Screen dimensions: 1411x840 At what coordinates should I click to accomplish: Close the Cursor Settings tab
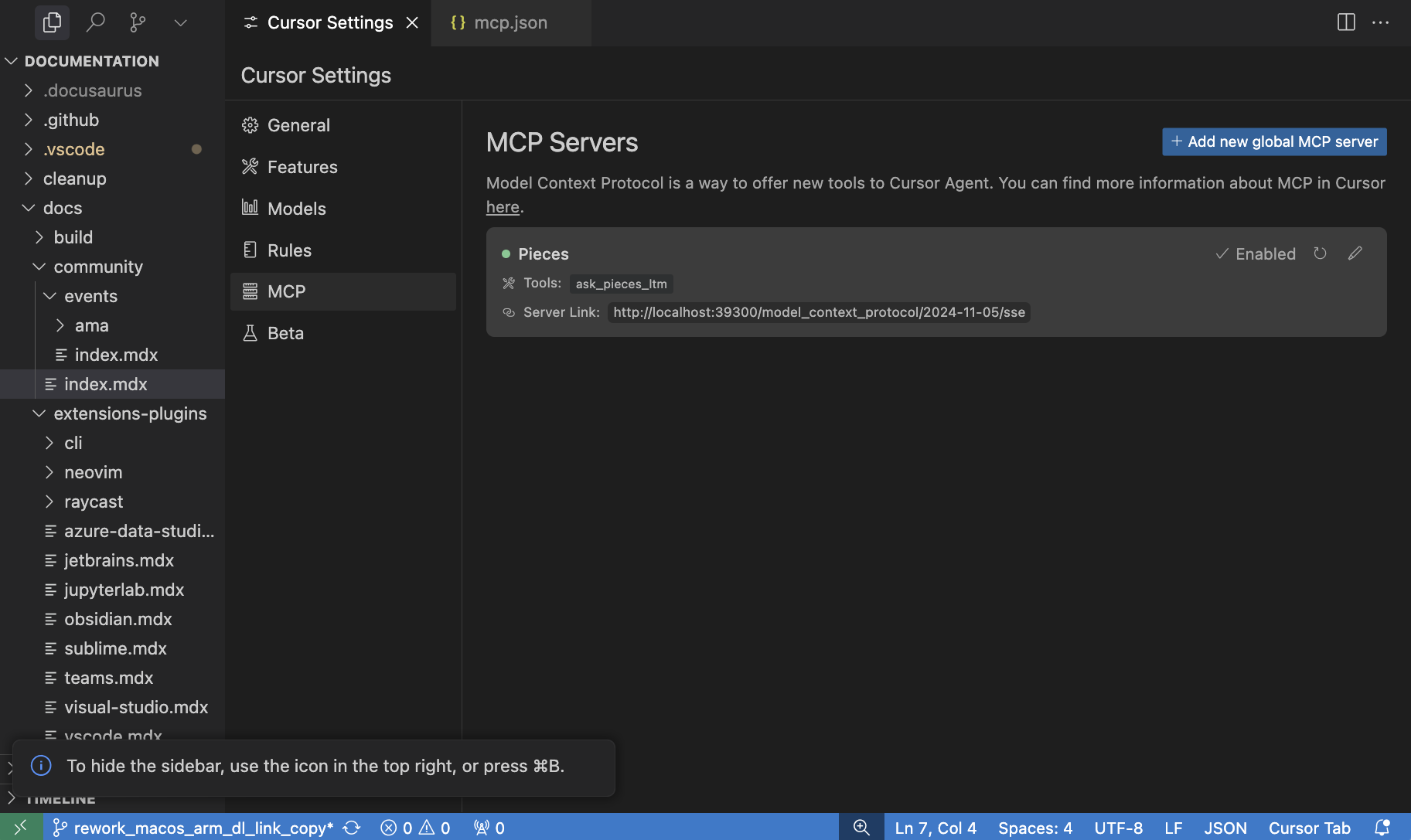click(x=412, y=22)
